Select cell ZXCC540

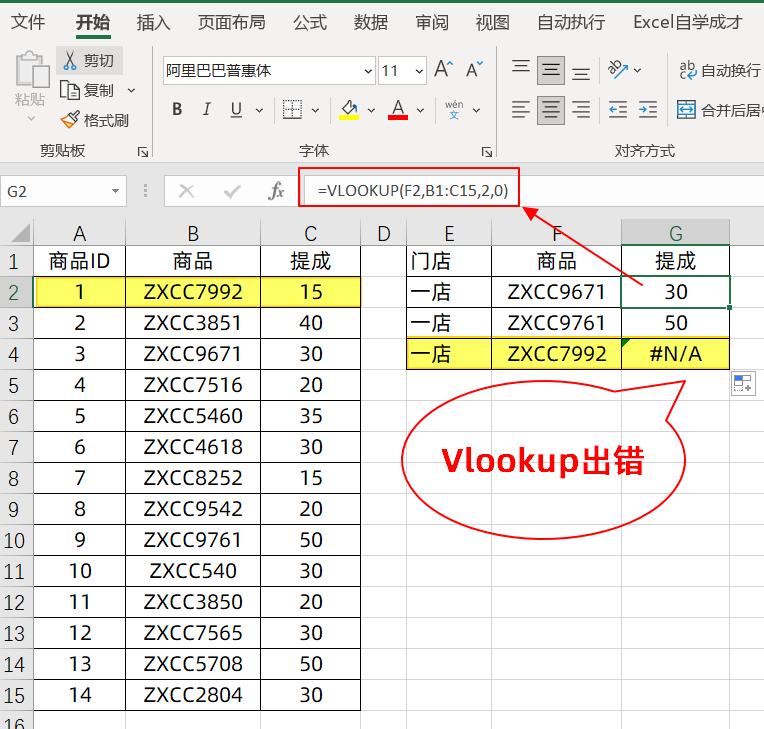pyautogui.click(x=193, y=571)
